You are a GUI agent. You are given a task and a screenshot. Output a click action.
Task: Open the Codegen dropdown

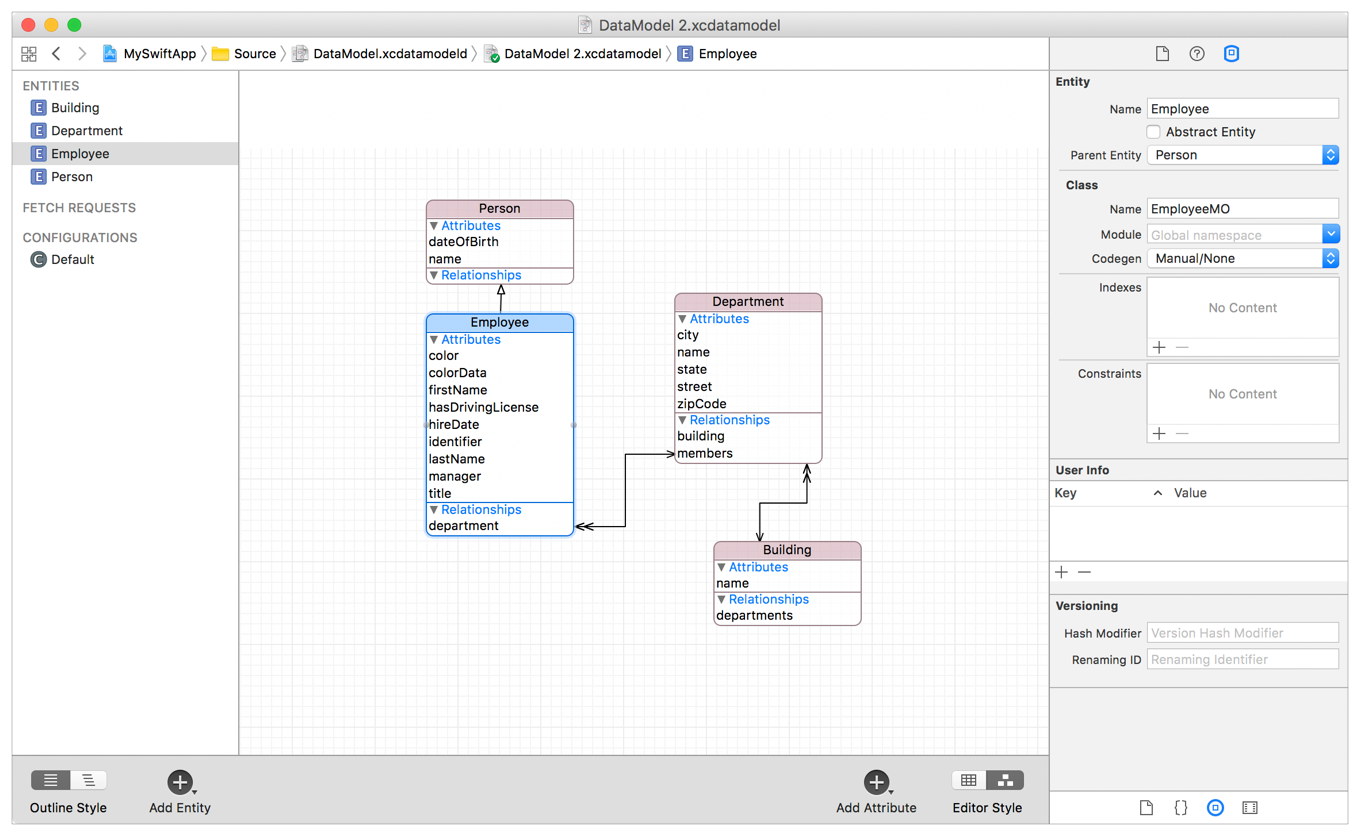click(x=1242, y=258)
